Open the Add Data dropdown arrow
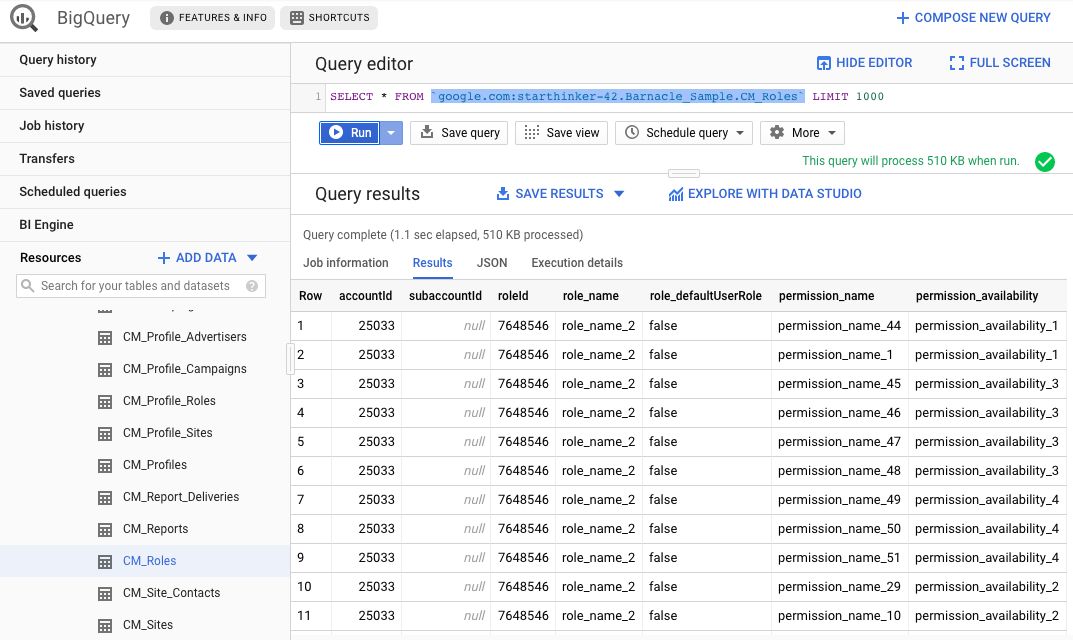Viewport: 1073px width, 640px height. tap(252, 258)
